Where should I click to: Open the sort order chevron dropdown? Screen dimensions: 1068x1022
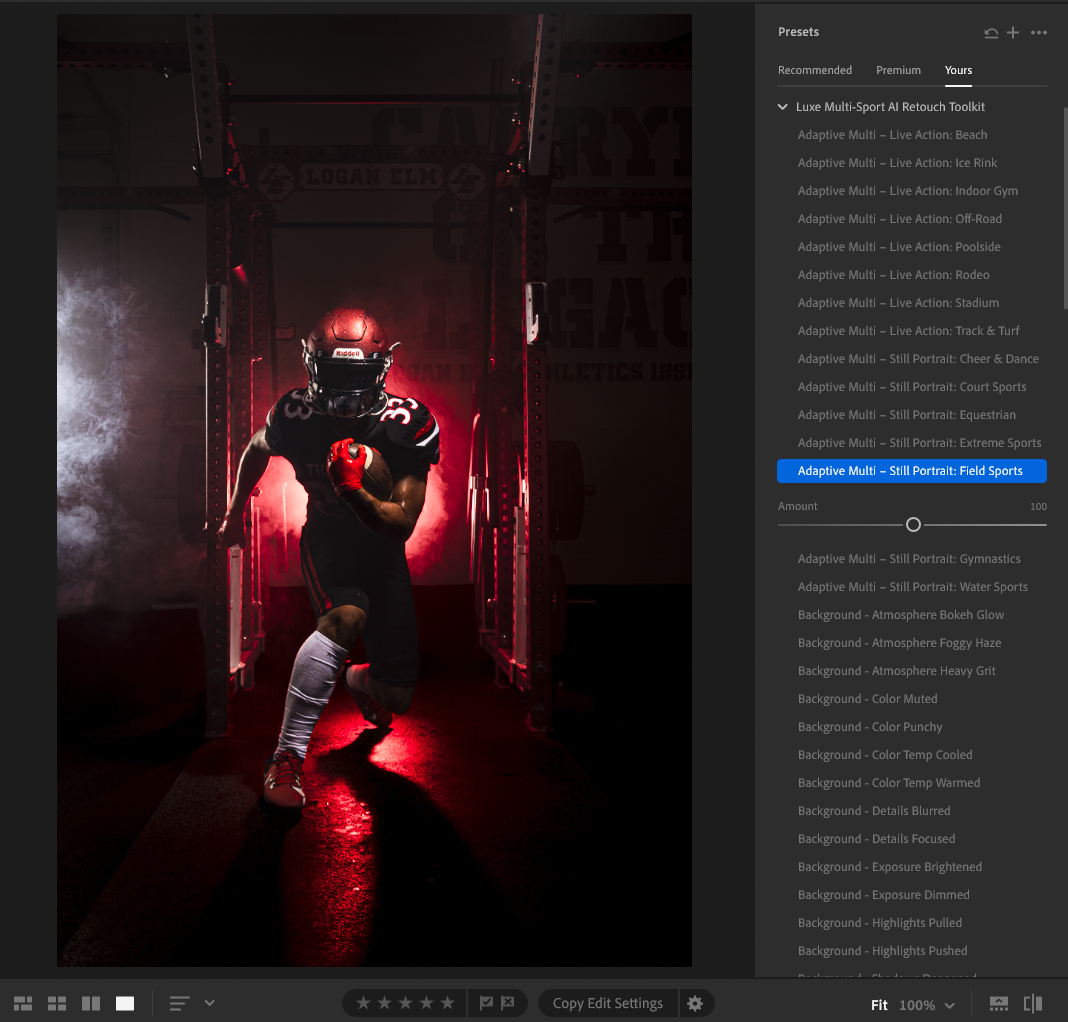(208, 1003)
